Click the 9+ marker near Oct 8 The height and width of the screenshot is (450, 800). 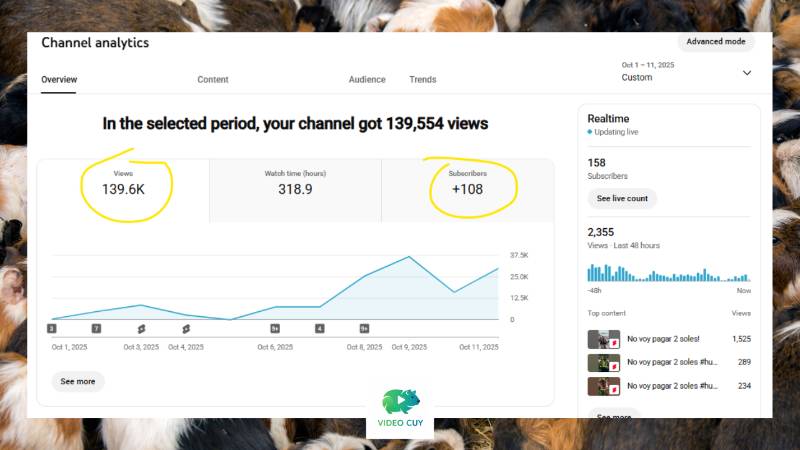pos(364,328)
